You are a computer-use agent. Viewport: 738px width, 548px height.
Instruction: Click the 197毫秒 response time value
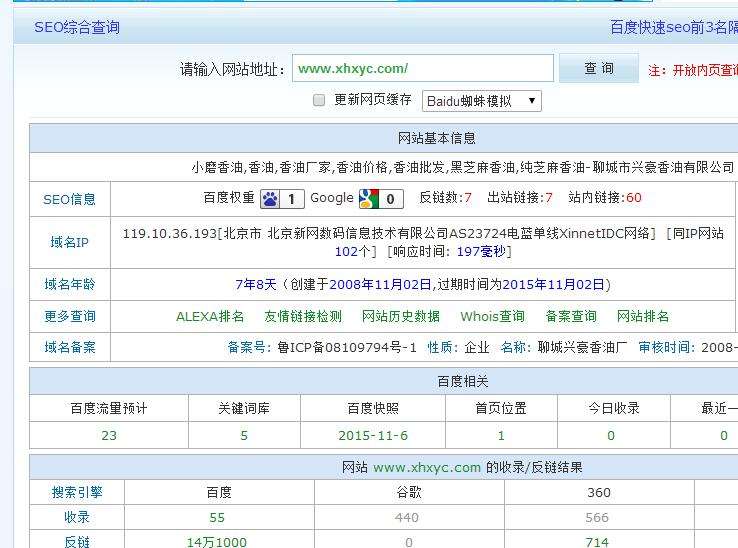[x=481, y=251]
